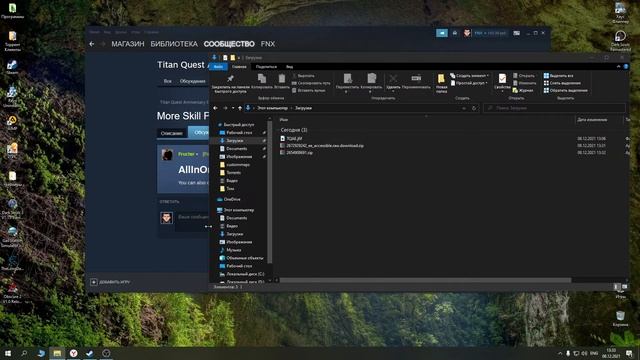Open МАГАЗИН in Steam navigation
Viewport: 640px width, 360px height.
click(128, 44)
